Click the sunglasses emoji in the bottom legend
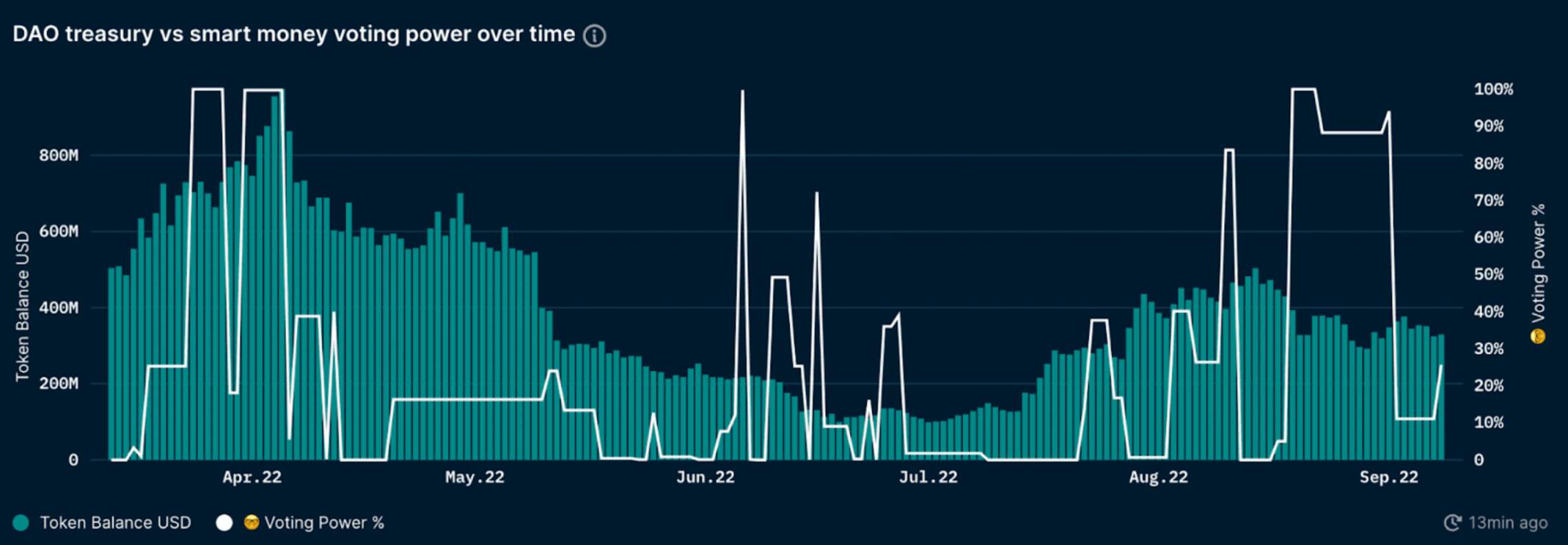The width and height of the screenshot is (1568, 545). pyautogui.click(x=252, y=523)
